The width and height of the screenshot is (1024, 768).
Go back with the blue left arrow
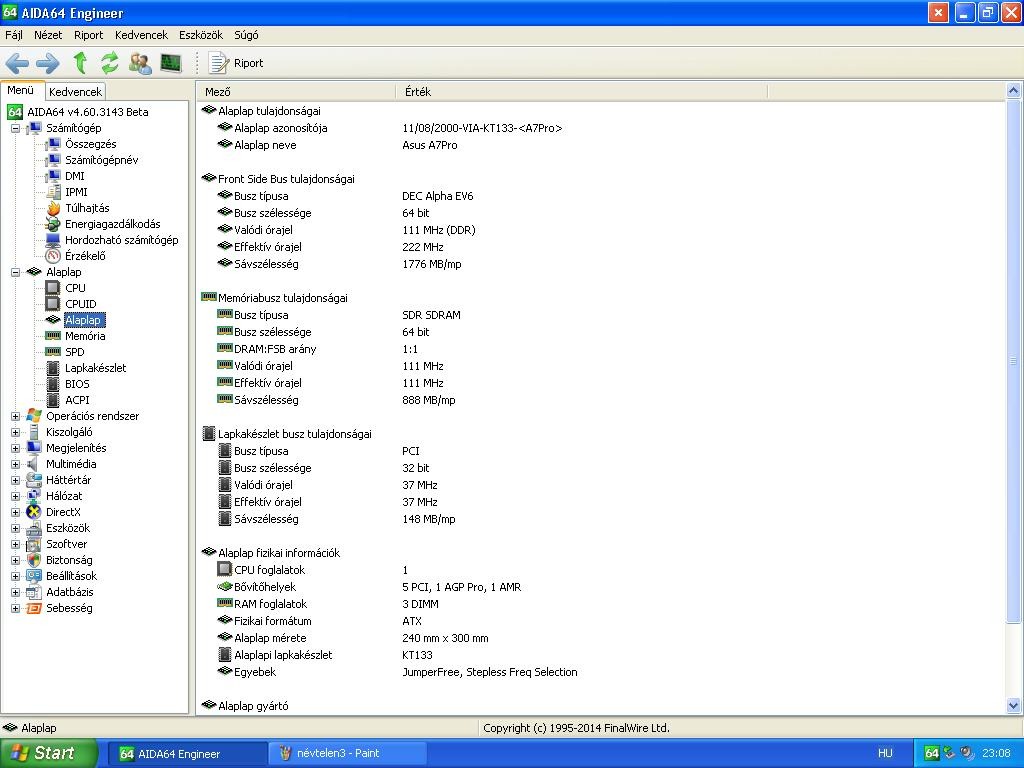coord(17,63)
